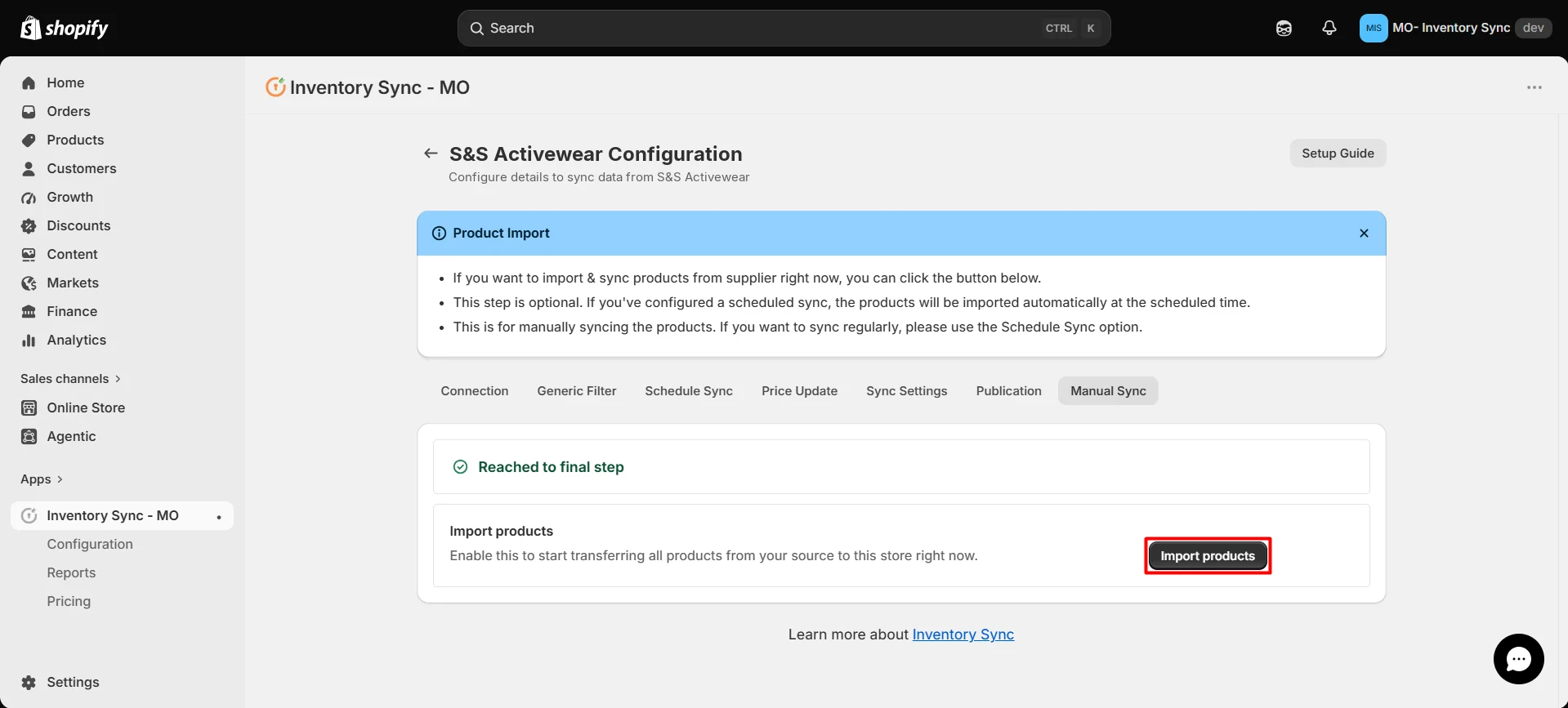Click the Import products button
Image resolution: width=1568 pixels, height=708 pixels.
[1208, 556]
